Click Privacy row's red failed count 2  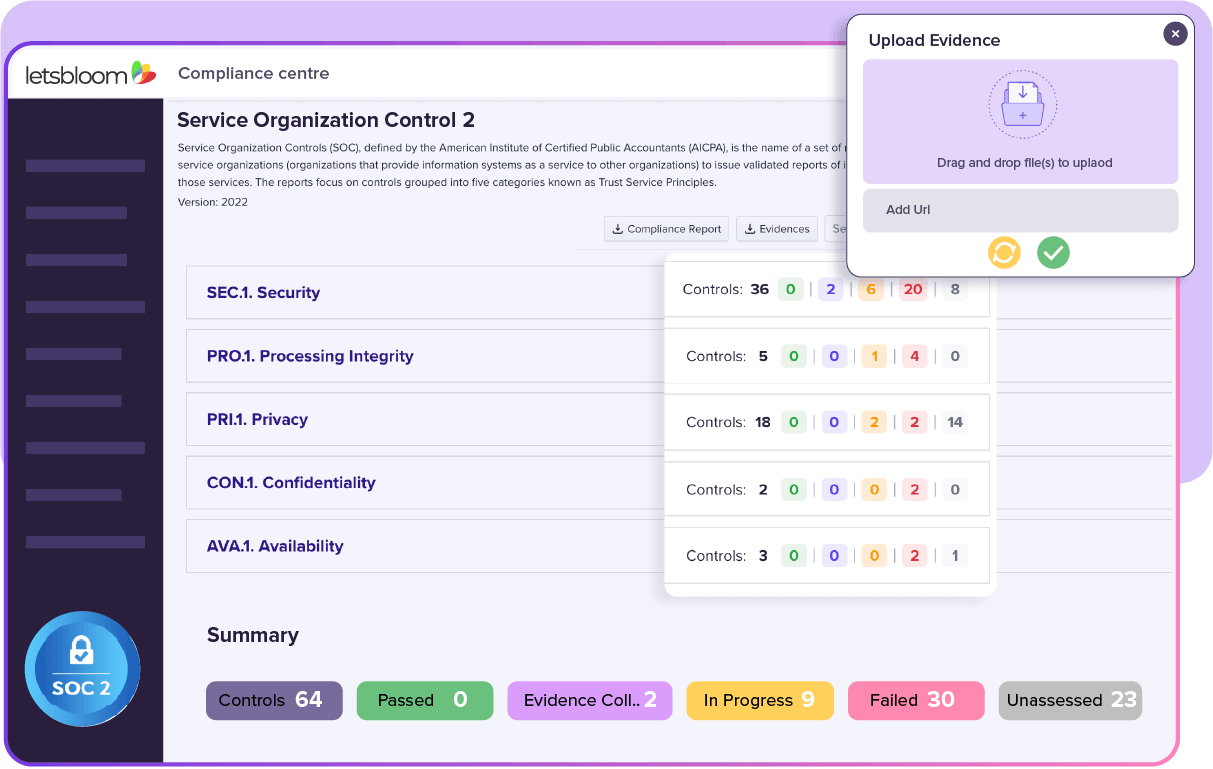point(914,422)
